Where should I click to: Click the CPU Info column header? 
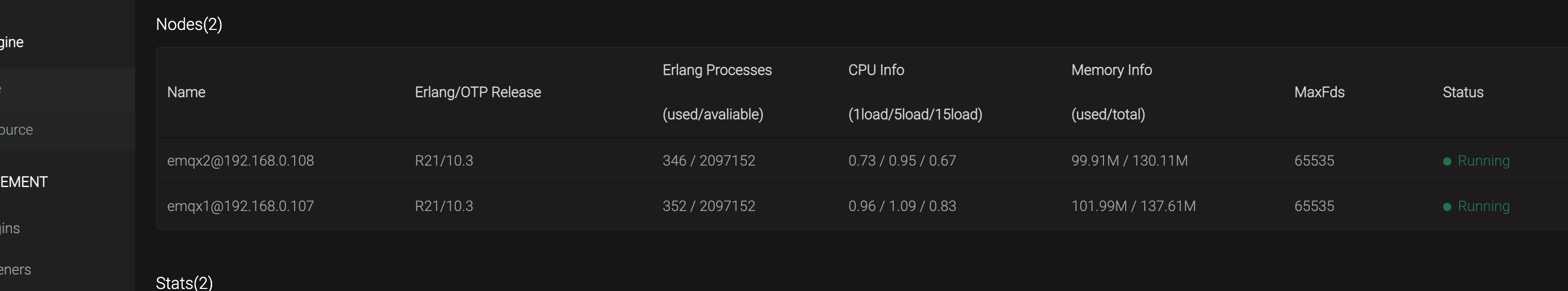click(876, 70)
